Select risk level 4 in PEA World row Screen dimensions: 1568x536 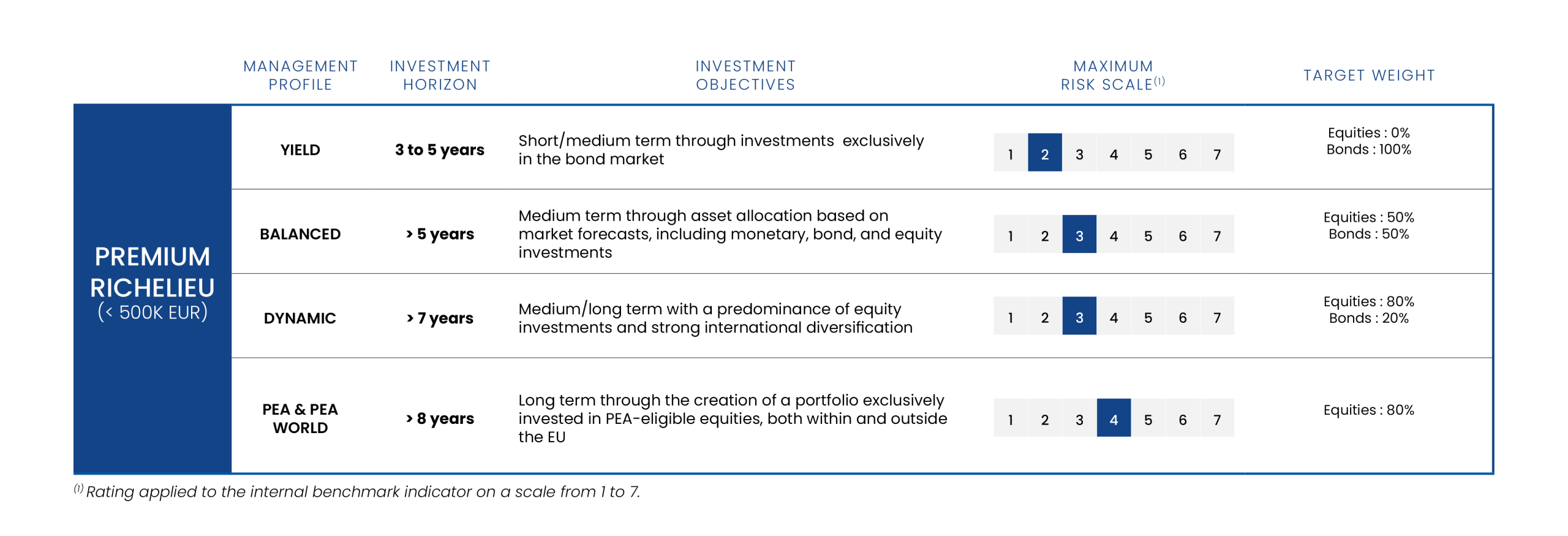point(1113,418)
